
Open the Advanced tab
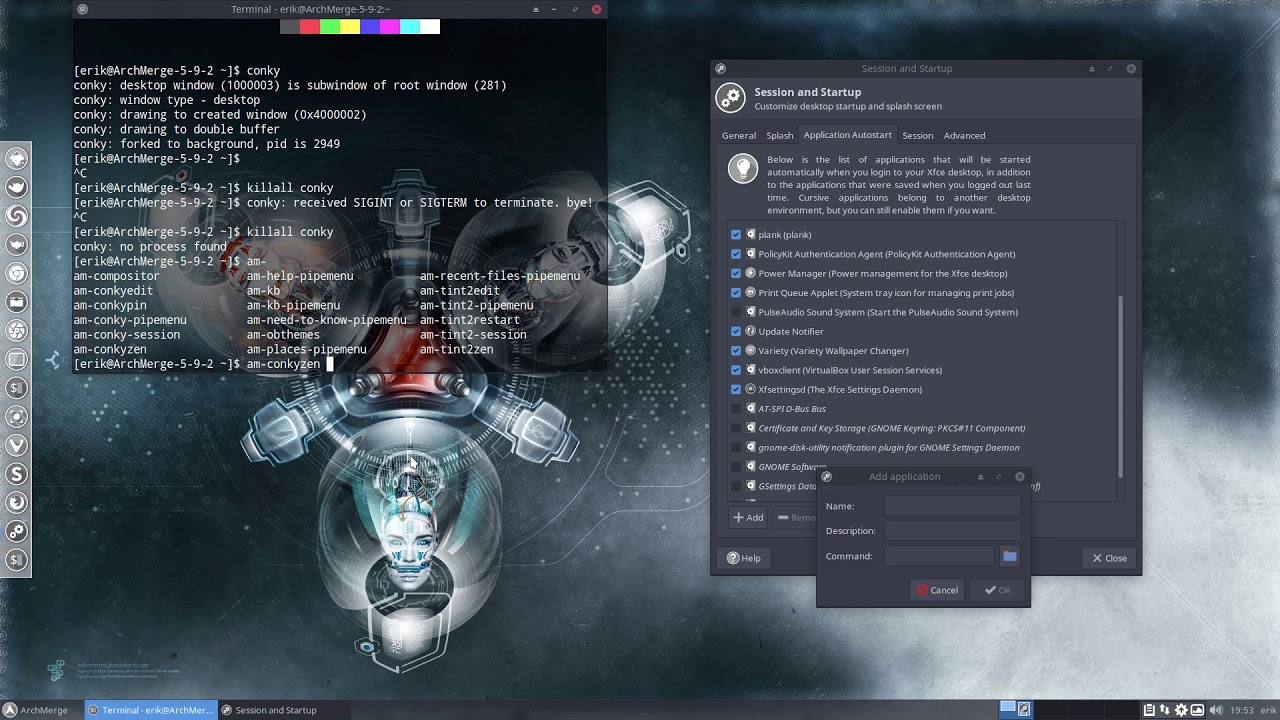pos(964,136)
